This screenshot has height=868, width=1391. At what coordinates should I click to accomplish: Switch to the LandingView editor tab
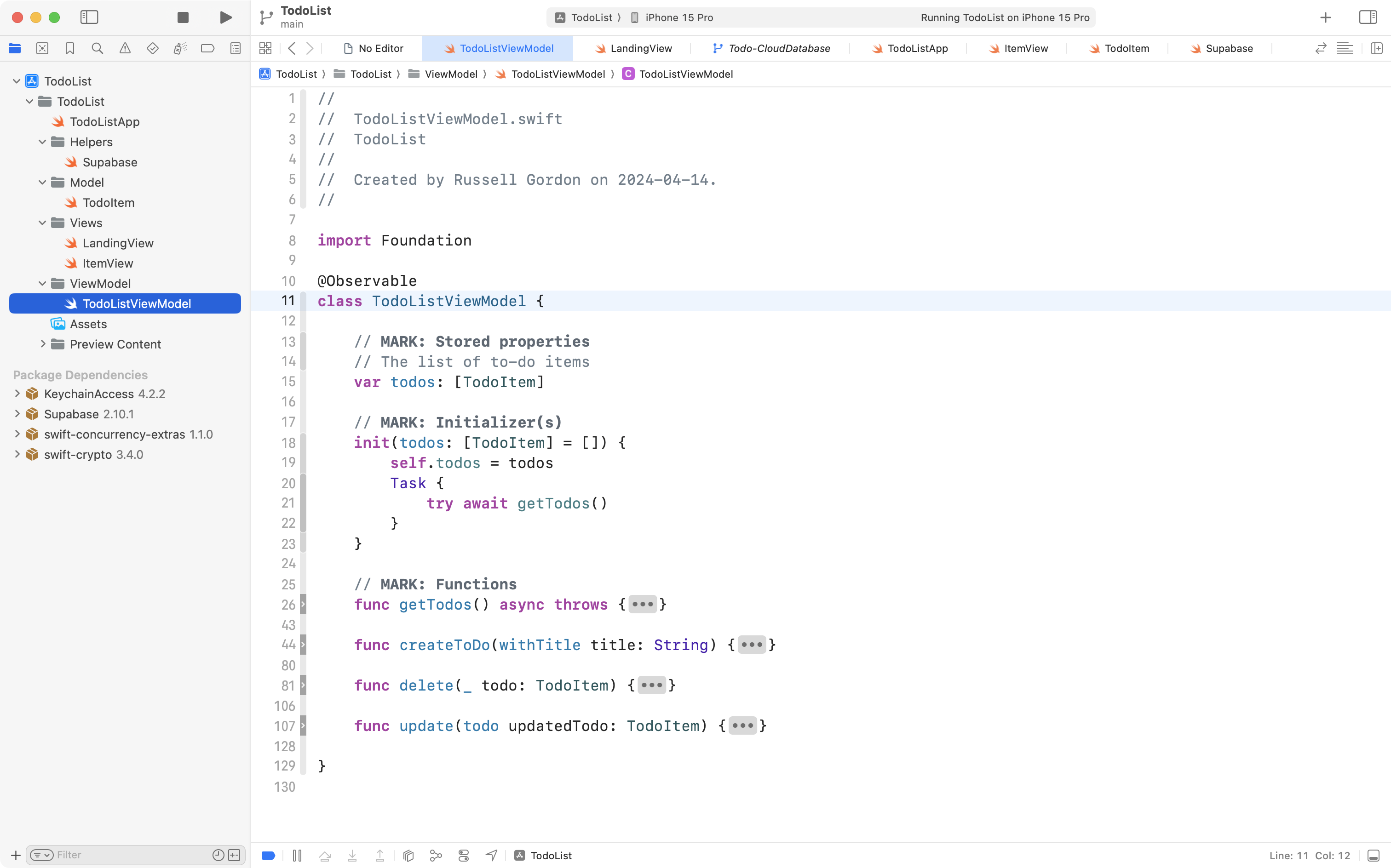633,48
